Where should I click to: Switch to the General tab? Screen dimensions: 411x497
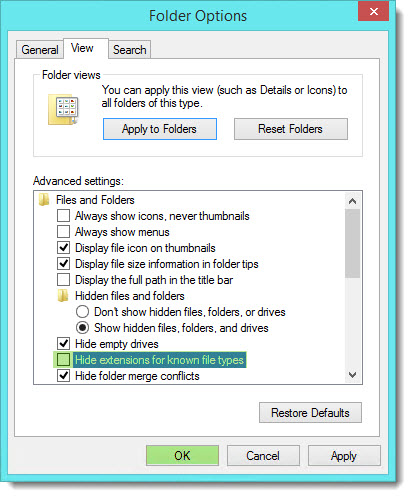(x=40, y=50)
